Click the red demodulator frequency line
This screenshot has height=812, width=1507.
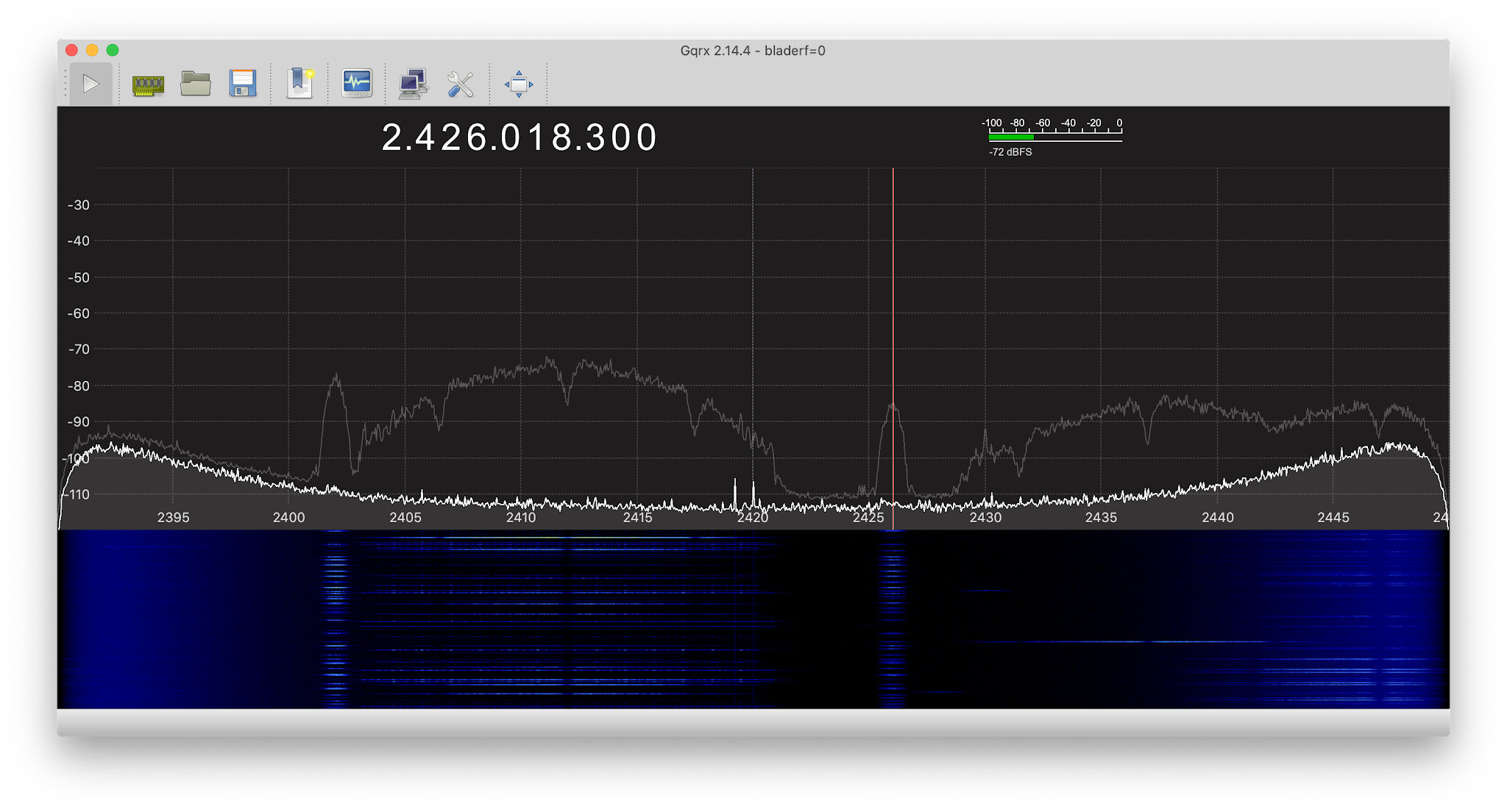click(x=893, y=294)
